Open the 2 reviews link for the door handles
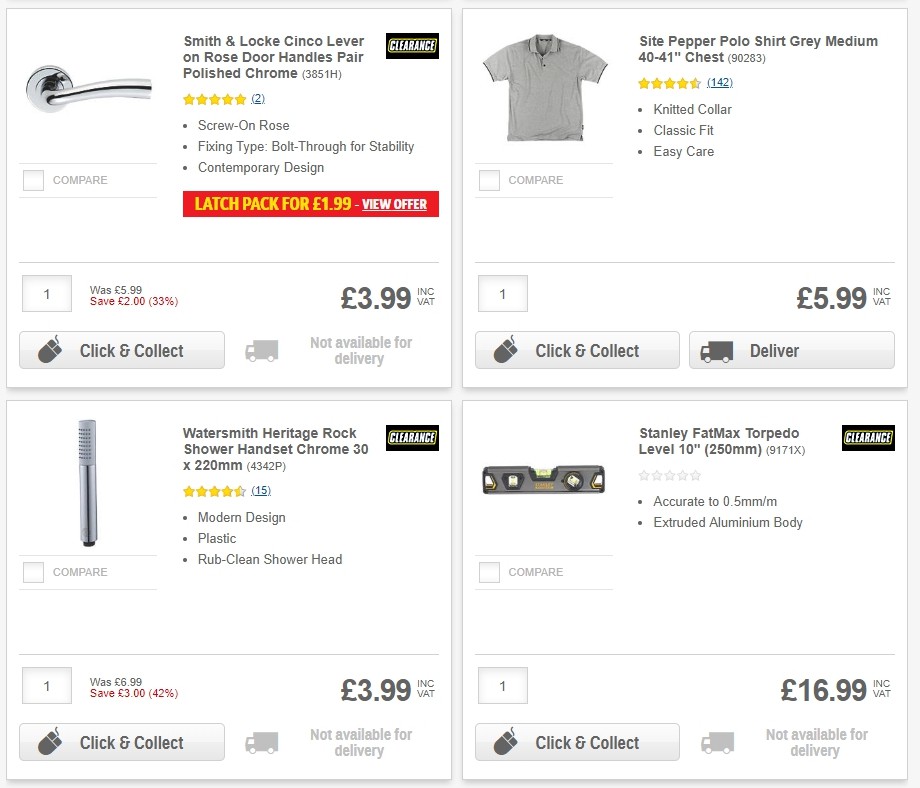Image resolution: width=920 pixels, height=788 pixels. click(258, 99)
